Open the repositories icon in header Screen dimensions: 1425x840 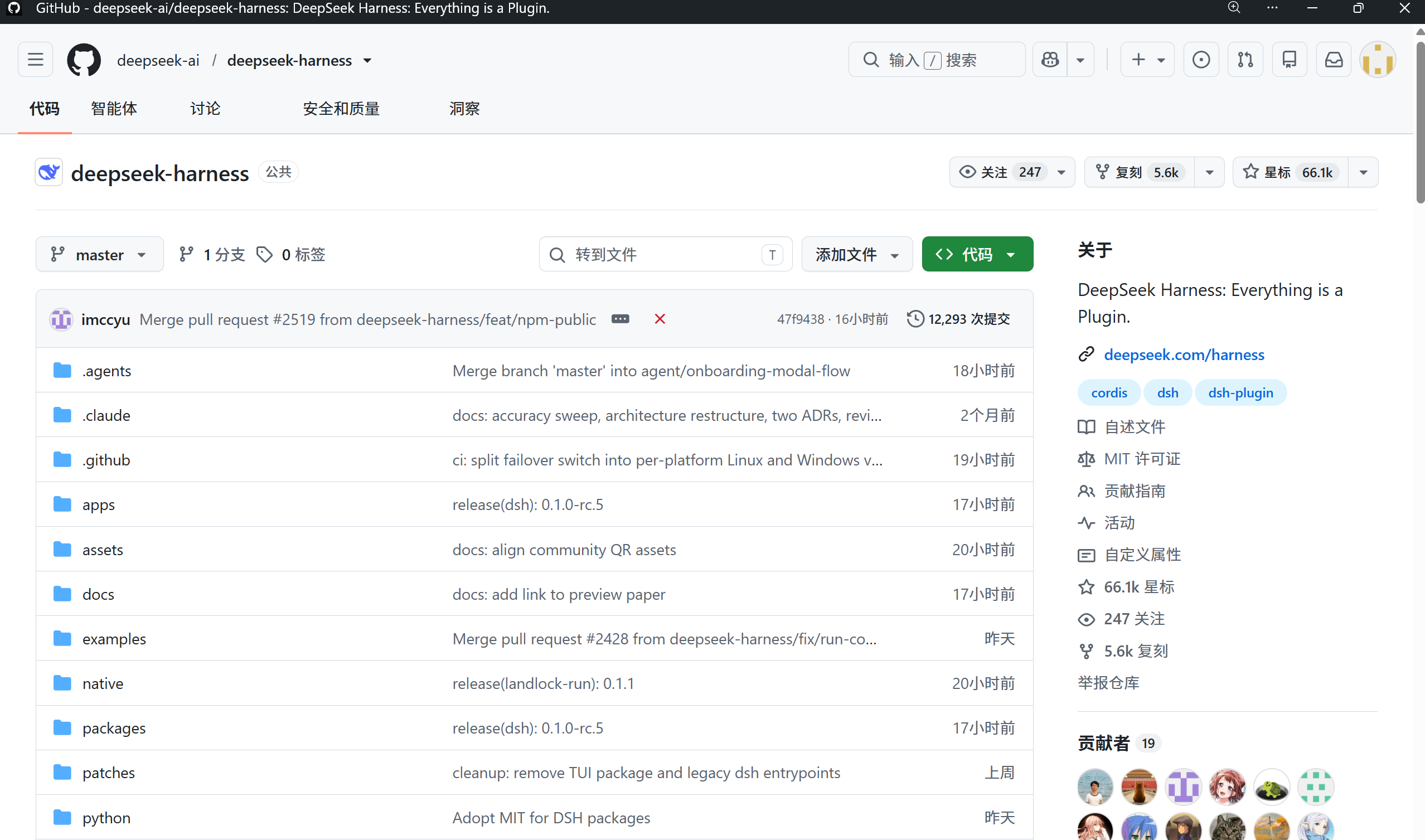1289,60
